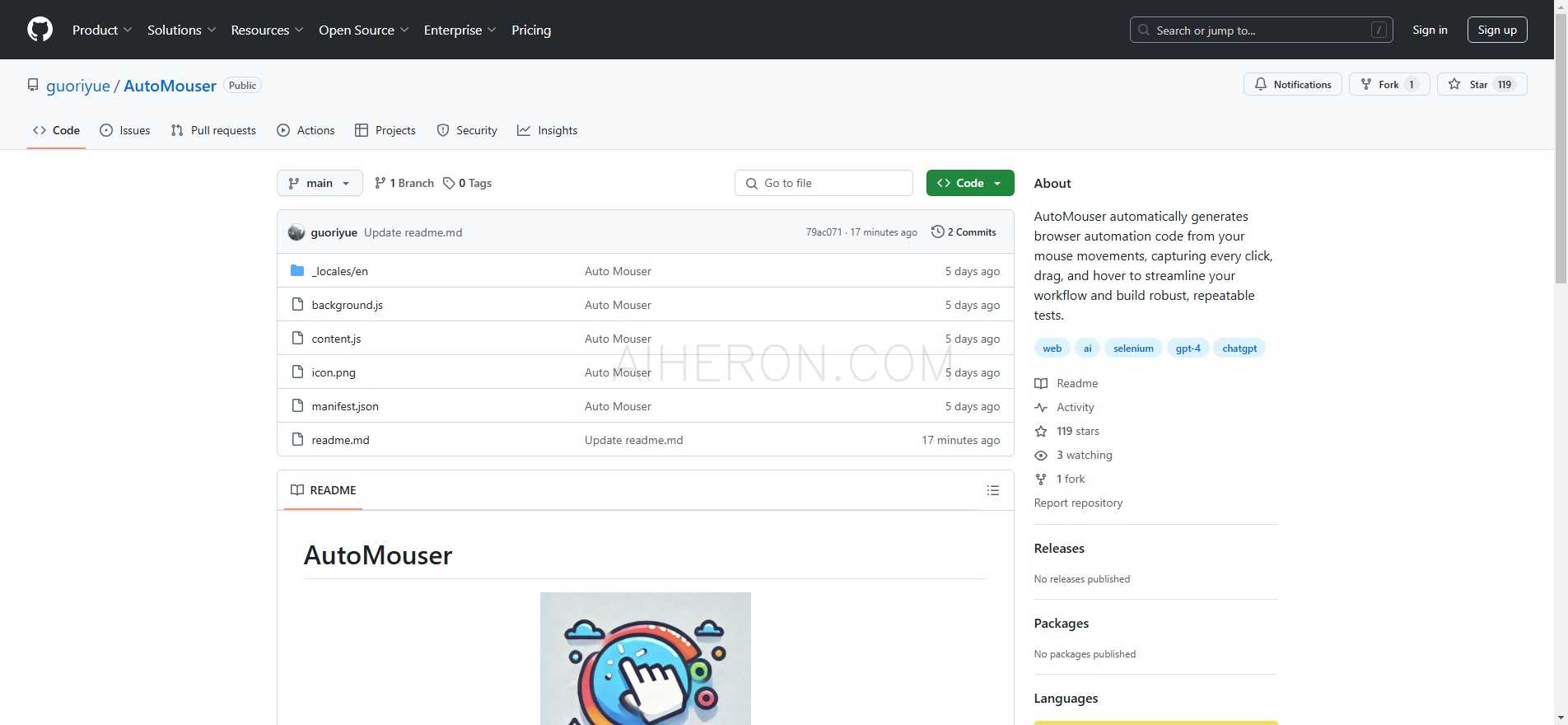Click the slash shortcut key icon in search
The width and height of the screenshot is (1568, 725).
pos(1379,30)
